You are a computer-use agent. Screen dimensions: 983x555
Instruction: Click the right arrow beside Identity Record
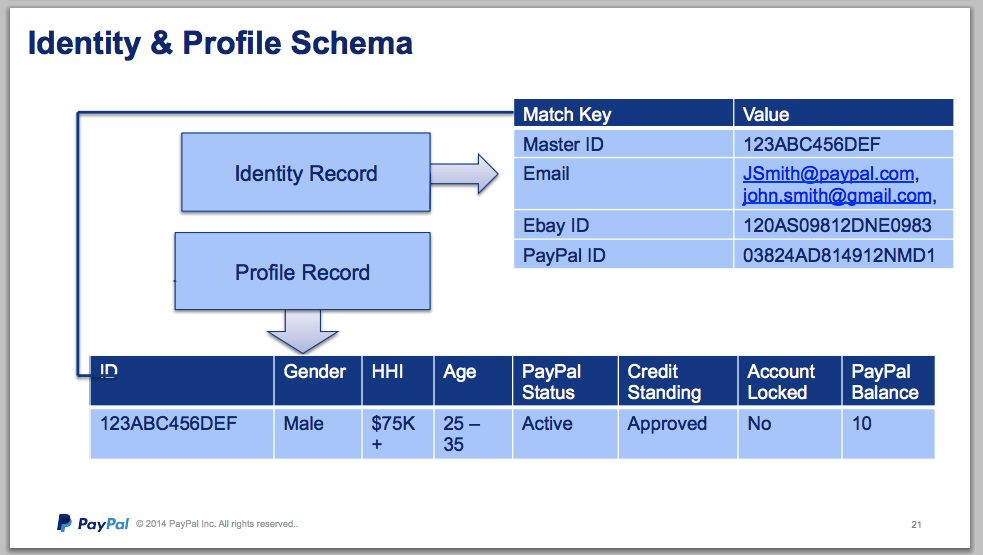[466, 174]
